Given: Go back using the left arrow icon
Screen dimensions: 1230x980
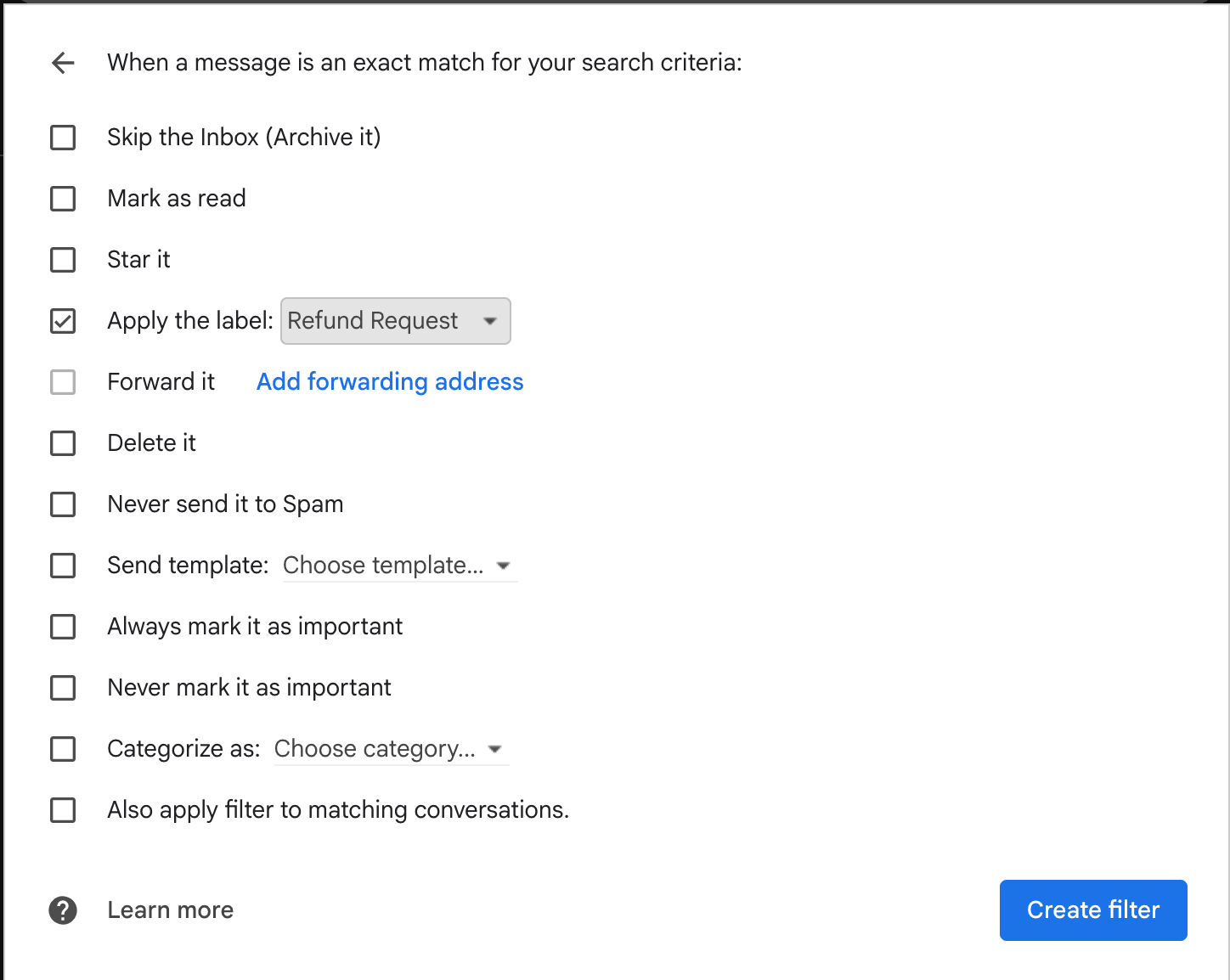Looking at the screenshot, I should [63, 63].
